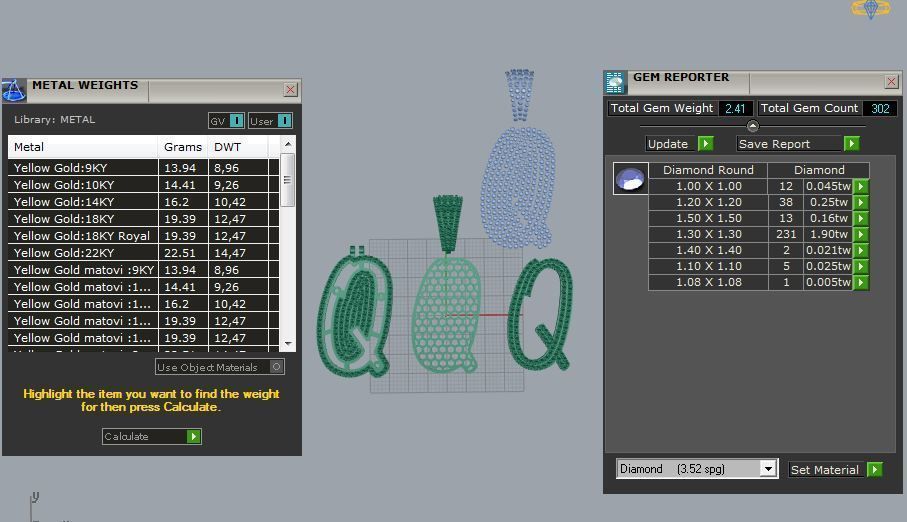Click the Set Material button
The image size is (907, 522).
point(825,470)
